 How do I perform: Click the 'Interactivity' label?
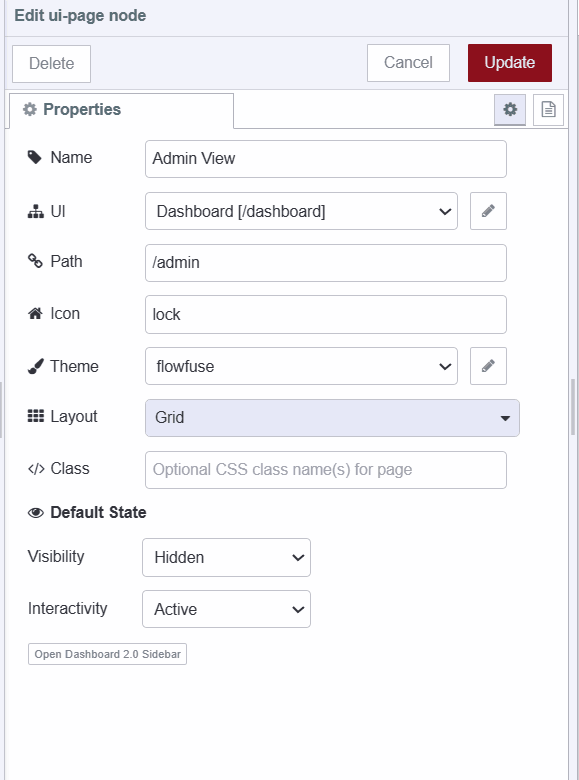click(68, 608)
